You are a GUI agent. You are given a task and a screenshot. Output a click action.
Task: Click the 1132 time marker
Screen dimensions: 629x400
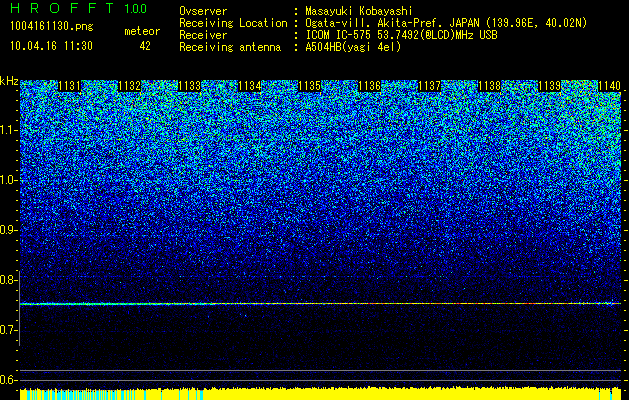(130, 86)
